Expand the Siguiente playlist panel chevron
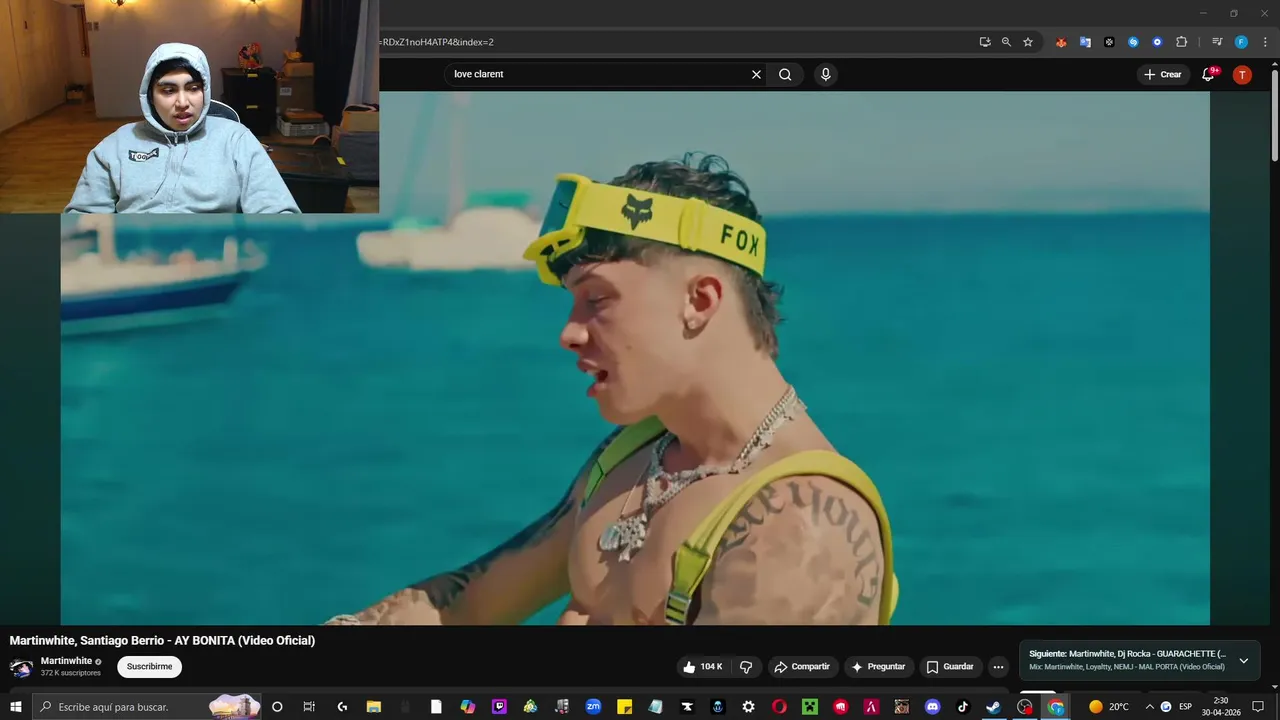Viewport: 1280px width, 720px height. tap(1243, 661)
